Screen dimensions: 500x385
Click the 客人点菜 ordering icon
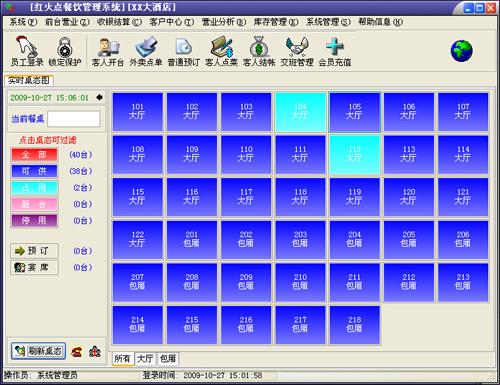point(221,50)
